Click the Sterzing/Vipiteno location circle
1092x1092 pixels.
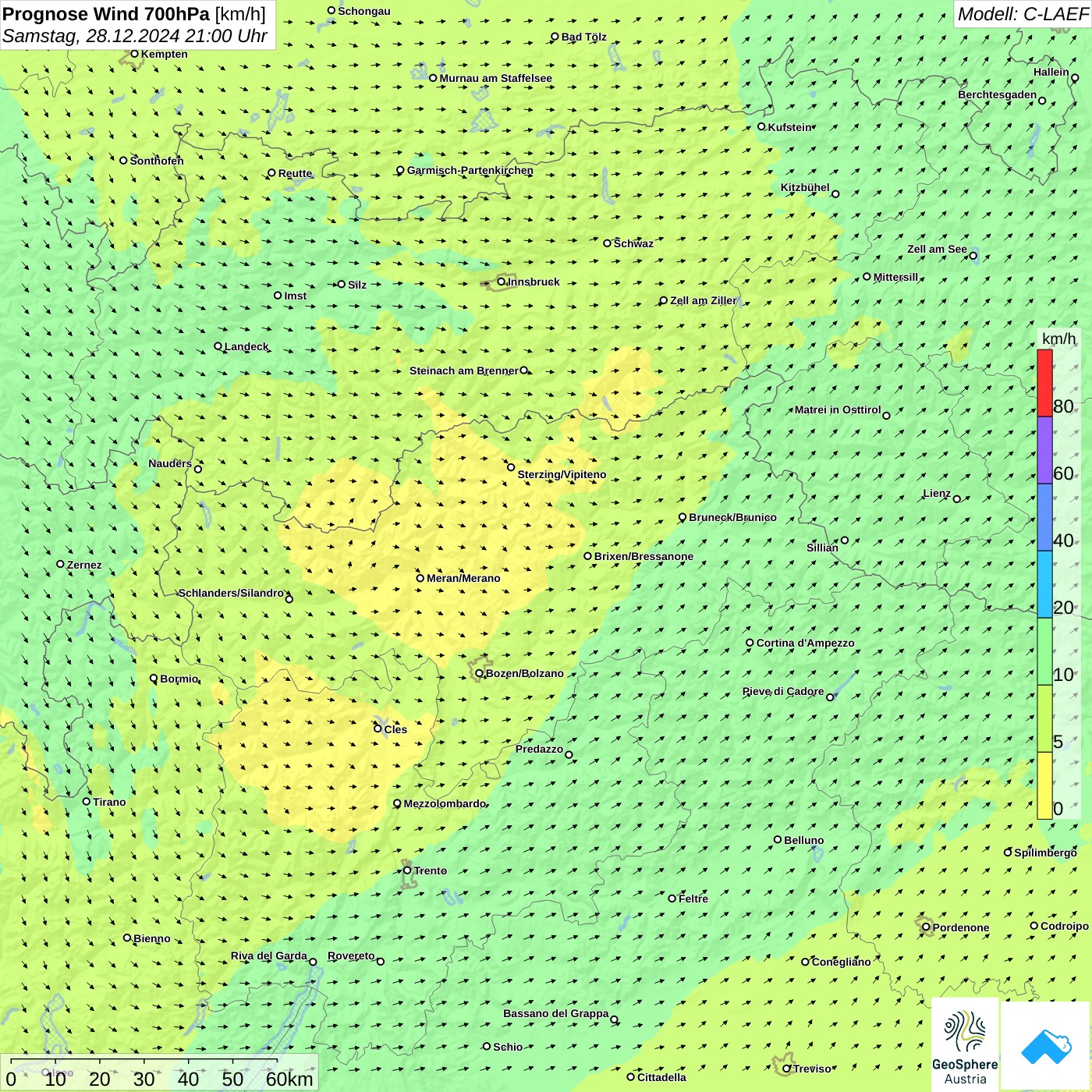tap(511, 467)
